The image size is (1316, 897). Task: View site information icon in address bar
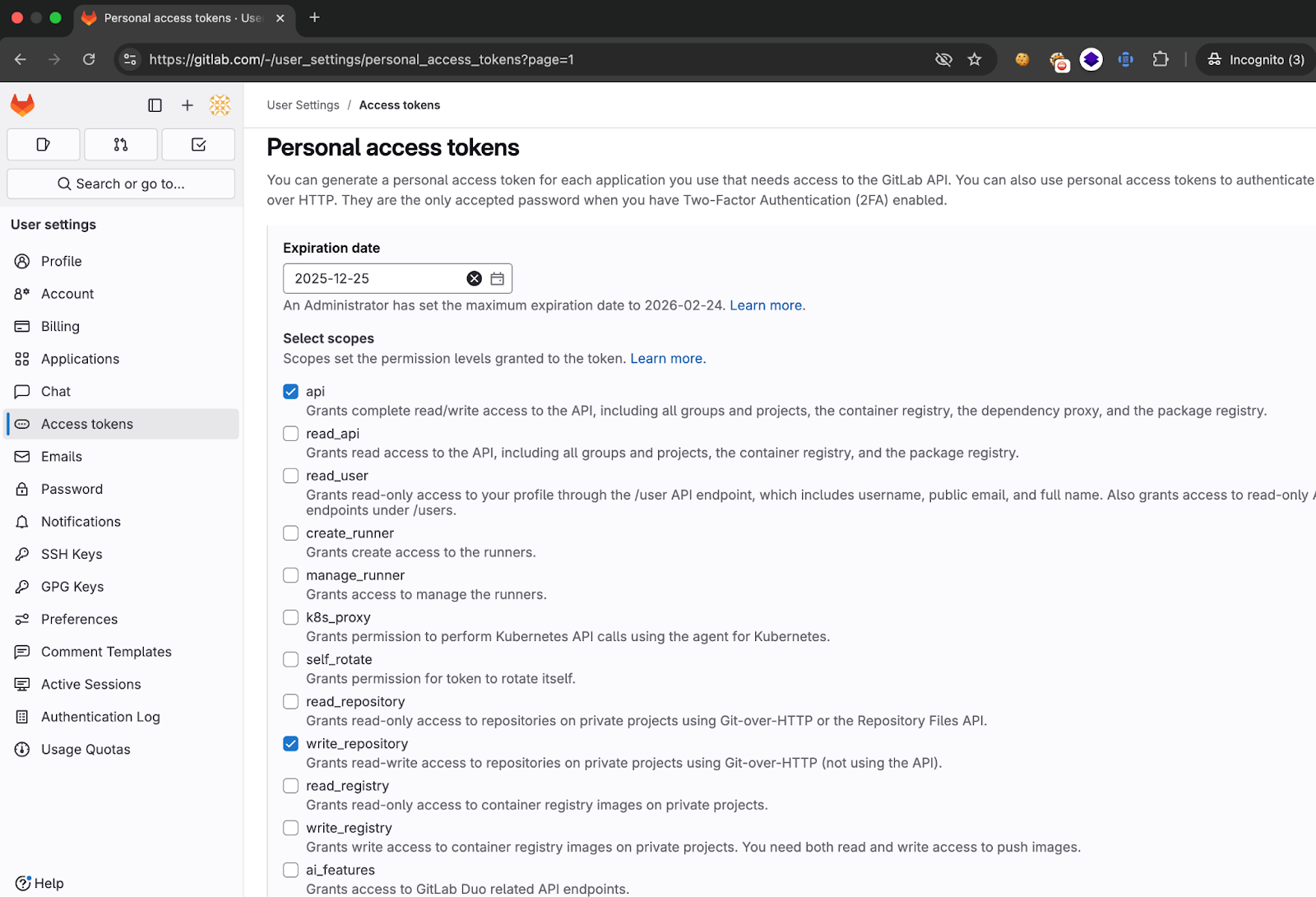(130, 59)
